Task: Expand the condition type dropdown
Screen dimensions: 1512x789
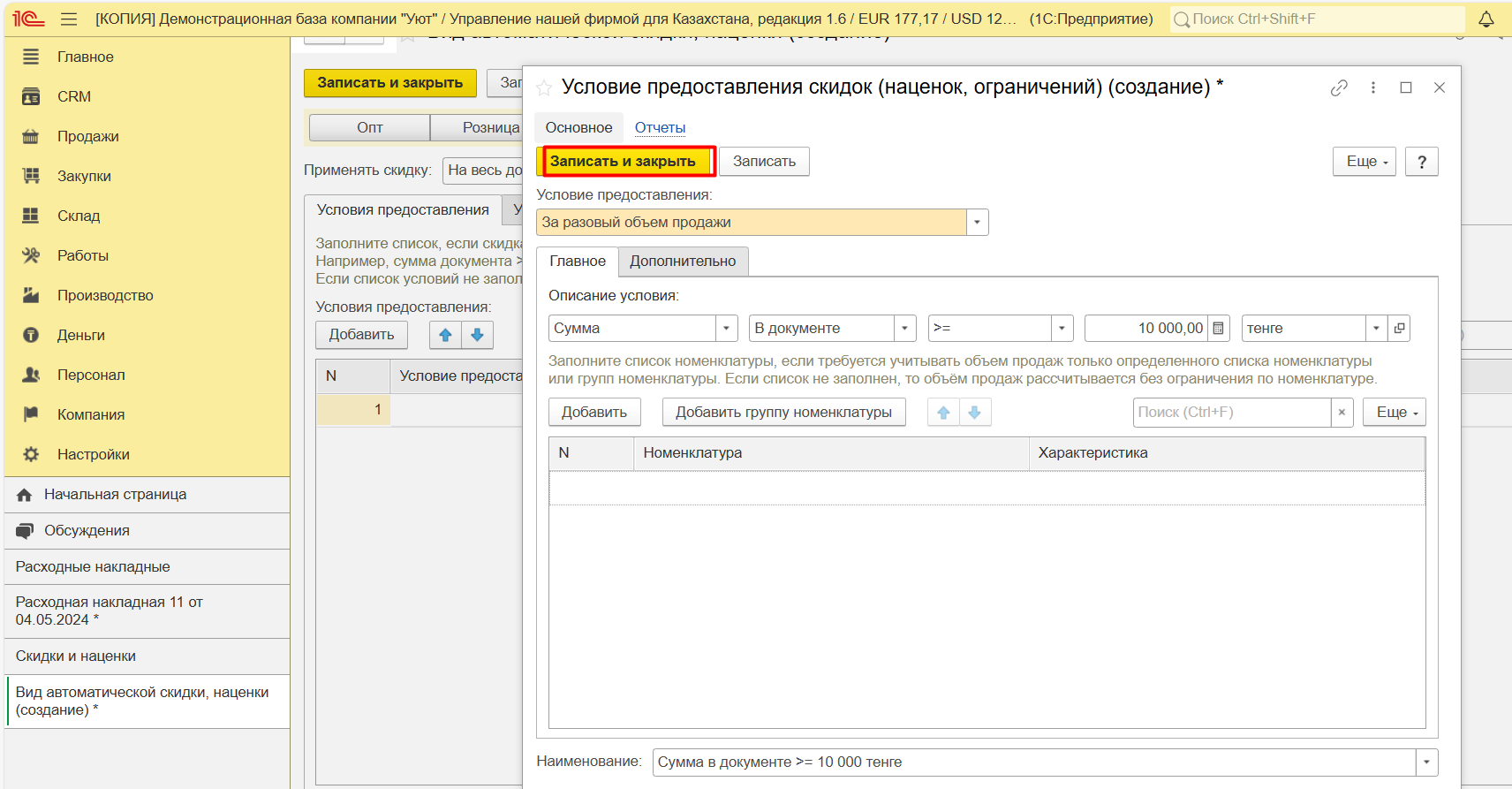Action: pyautogui.click(x=977, y=223)
